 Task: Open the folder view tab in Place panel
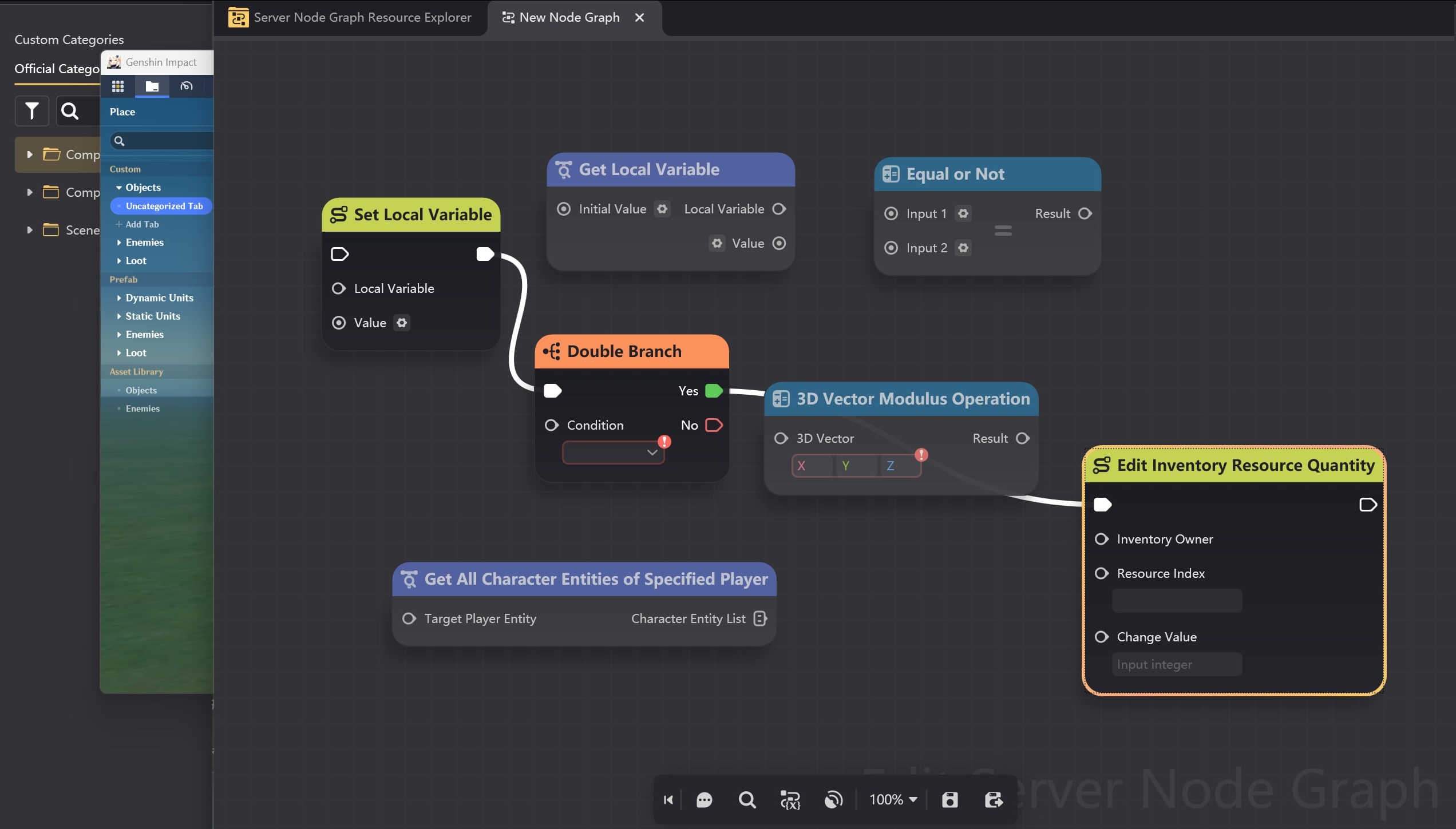(152, 86)
